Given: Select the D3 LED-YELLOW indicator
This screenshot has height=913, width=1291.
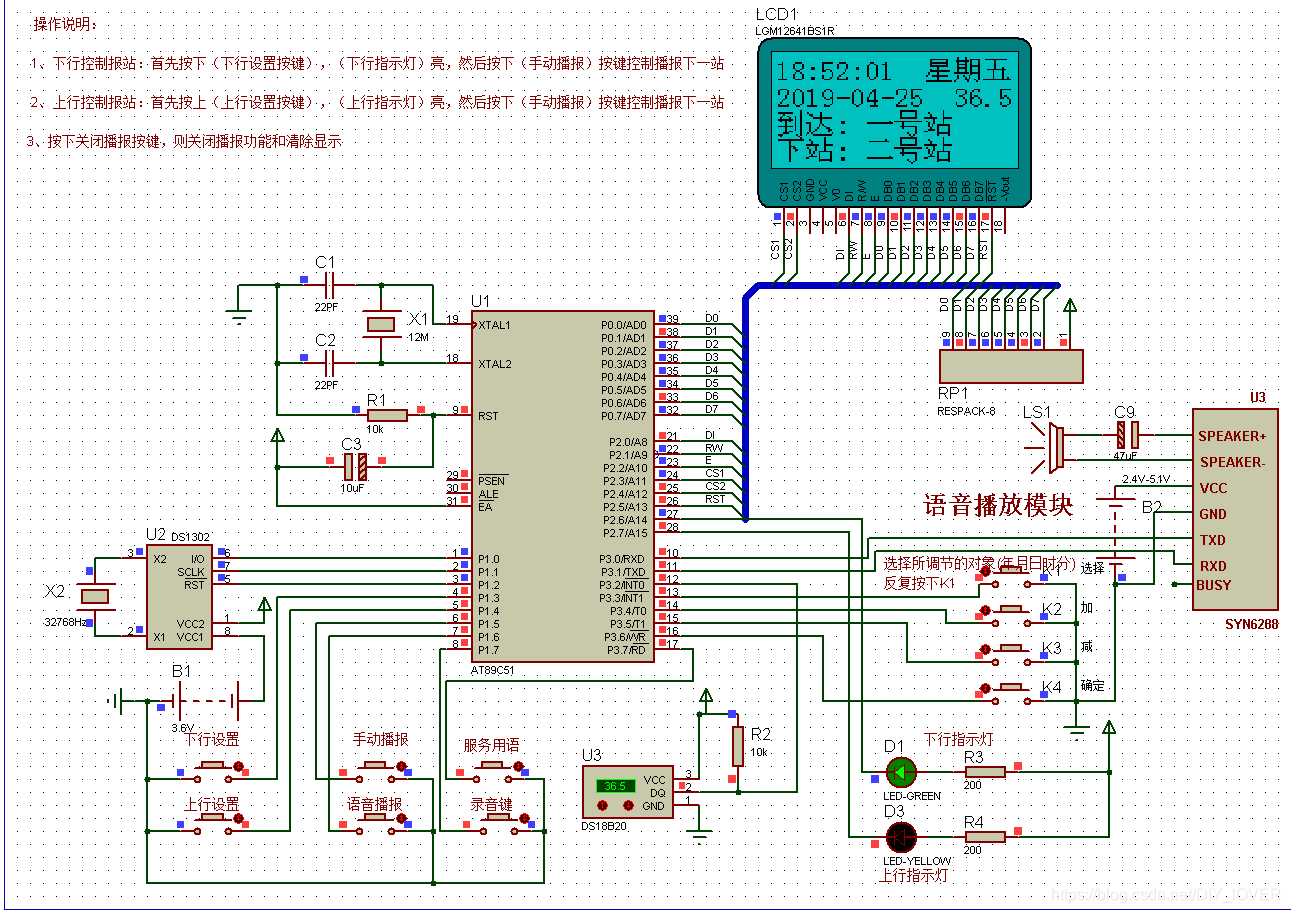Looking at the screenshot, I should click(x=901, y=835).
